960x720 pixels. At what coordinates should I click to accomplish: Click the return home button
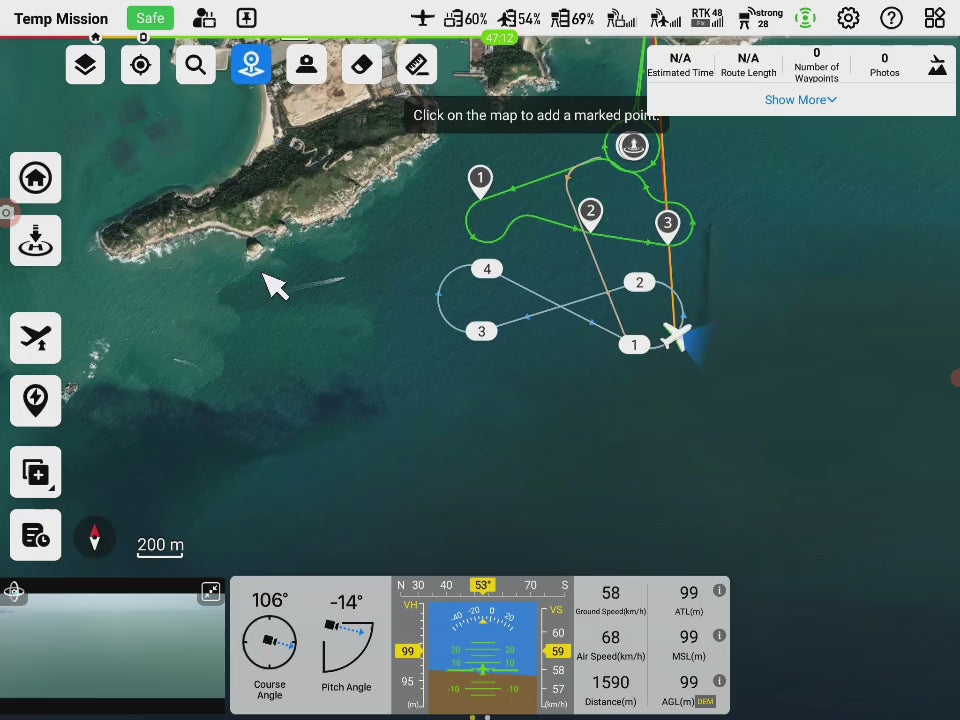pyautogui.click(x=36, y=178)
